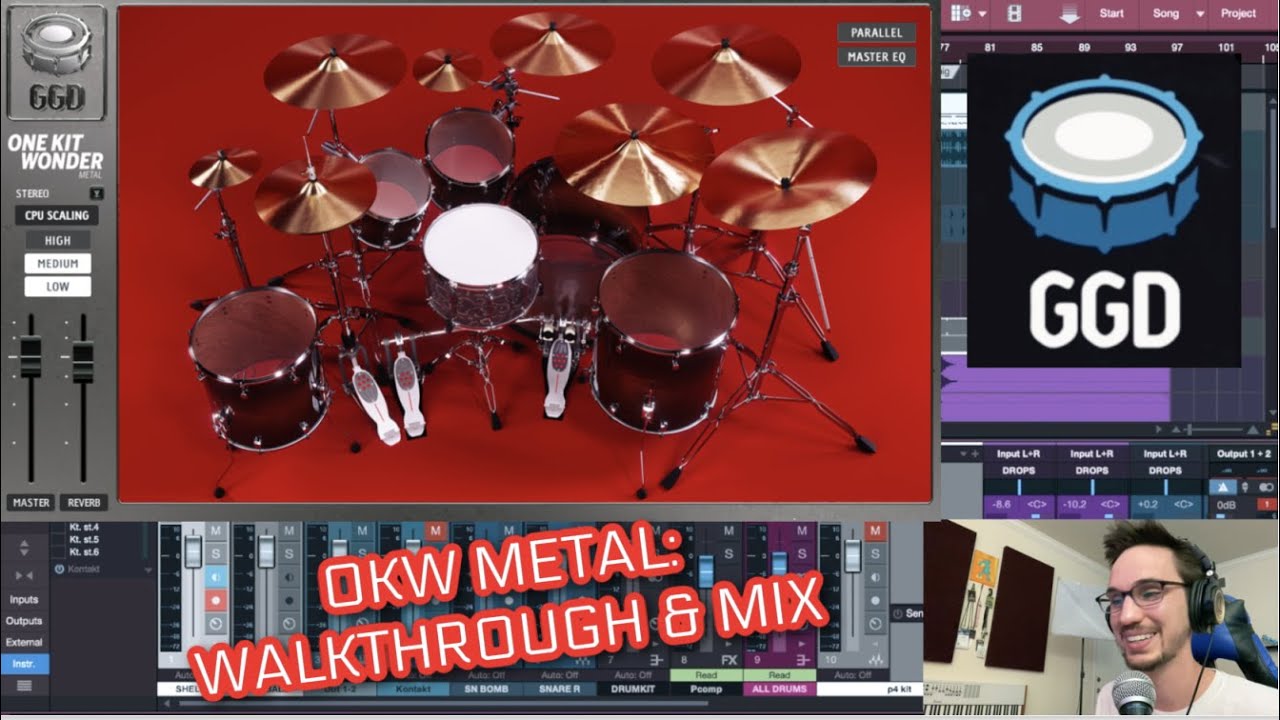Switch to the Inputs mixer tab
The image size is (1280, 720).
pos(24,600)
